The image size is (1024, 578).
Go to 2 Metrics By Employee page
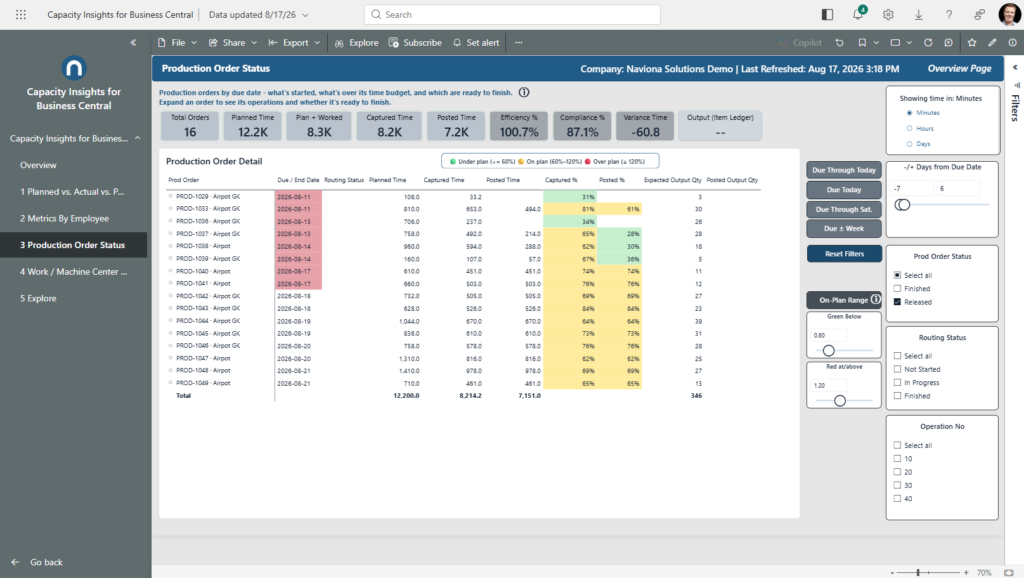point(64,218)
